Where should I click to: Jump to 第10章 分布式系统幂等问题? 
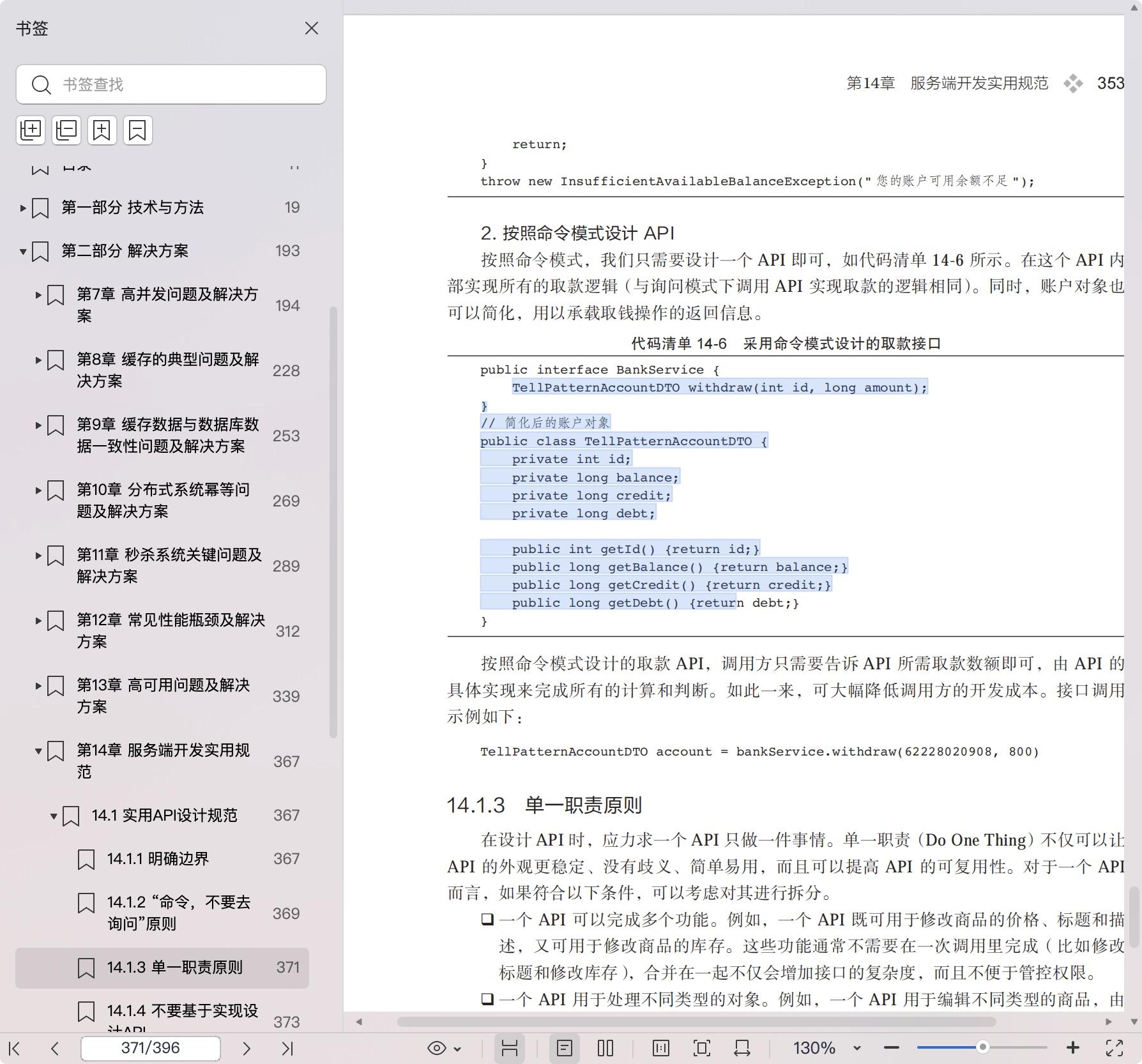(x=164, y=500)
